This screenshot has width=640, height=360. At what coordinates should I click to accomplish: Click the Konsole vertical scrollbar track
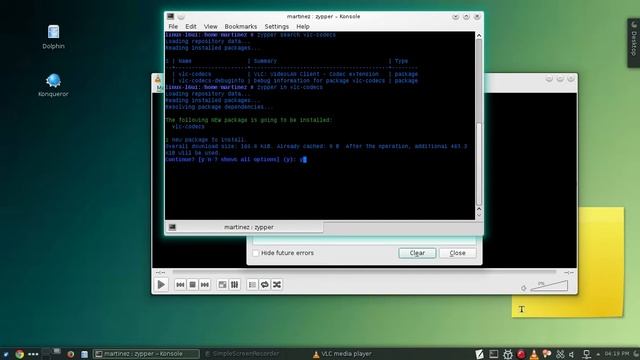[x=479, y=122]
